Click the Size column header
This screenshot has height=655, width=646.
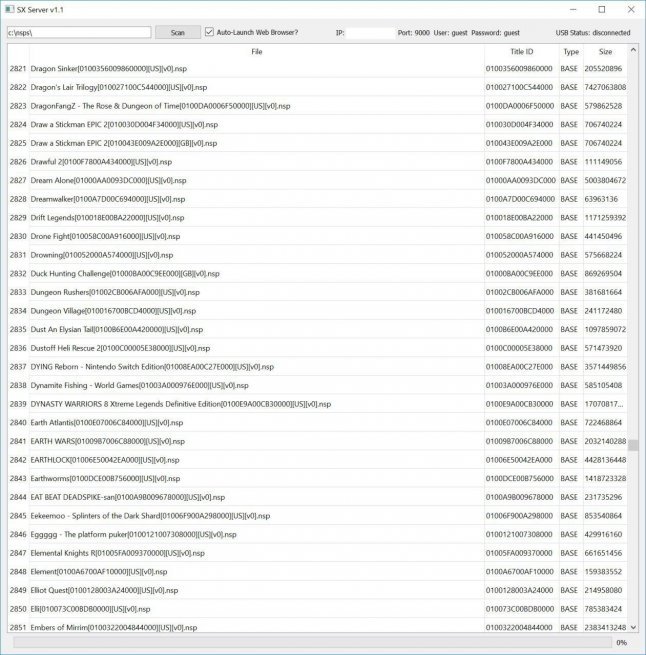pyautogui.click(x=605, y=51)
